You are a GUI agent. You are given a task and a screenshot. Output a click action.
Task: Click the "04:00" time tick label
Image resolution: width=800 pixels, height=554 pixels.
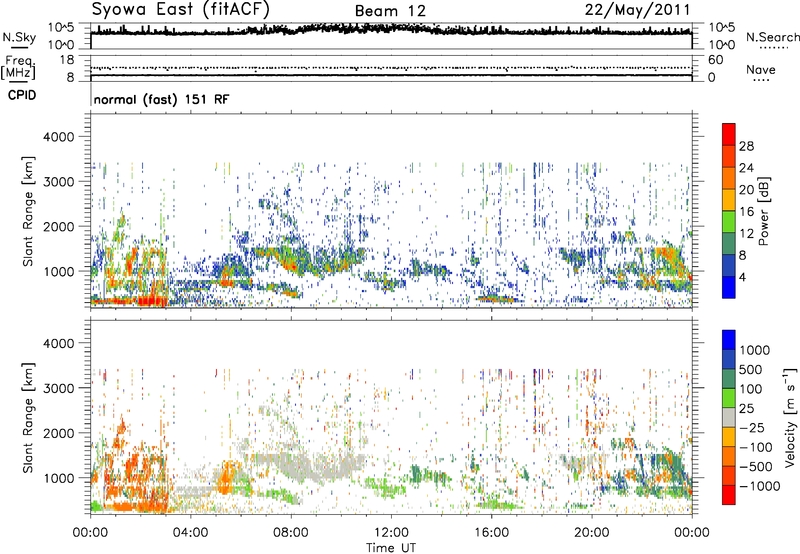[x=191, y=533]
